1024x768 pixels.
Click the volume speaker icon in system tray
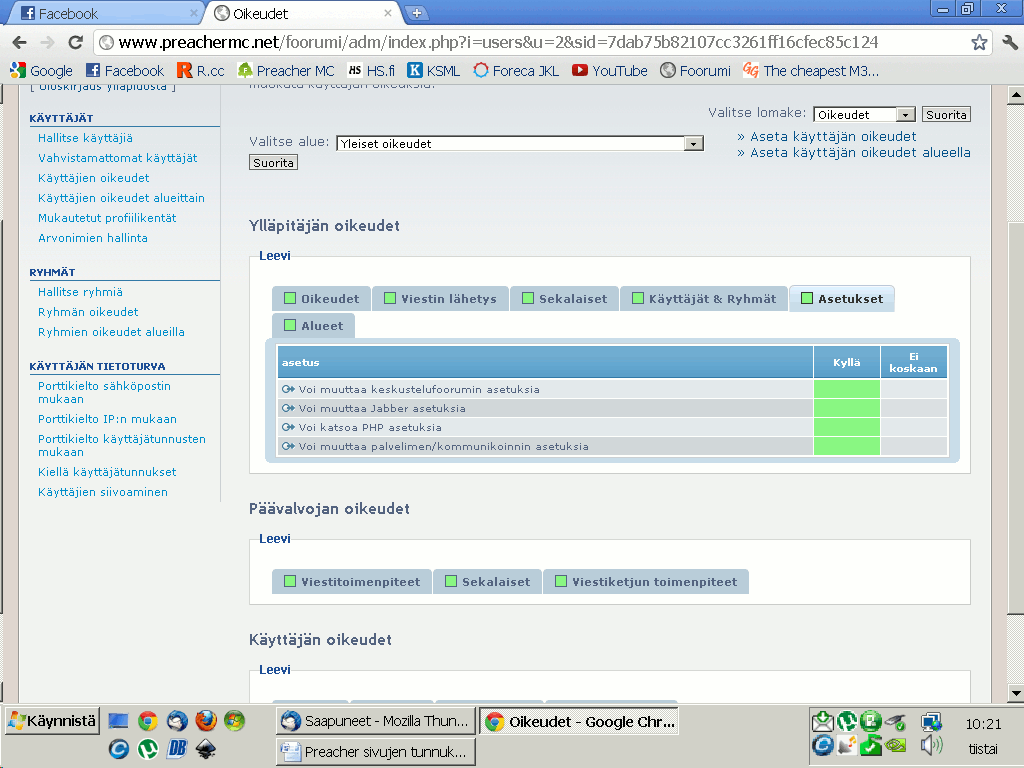[x=931, y=745]
